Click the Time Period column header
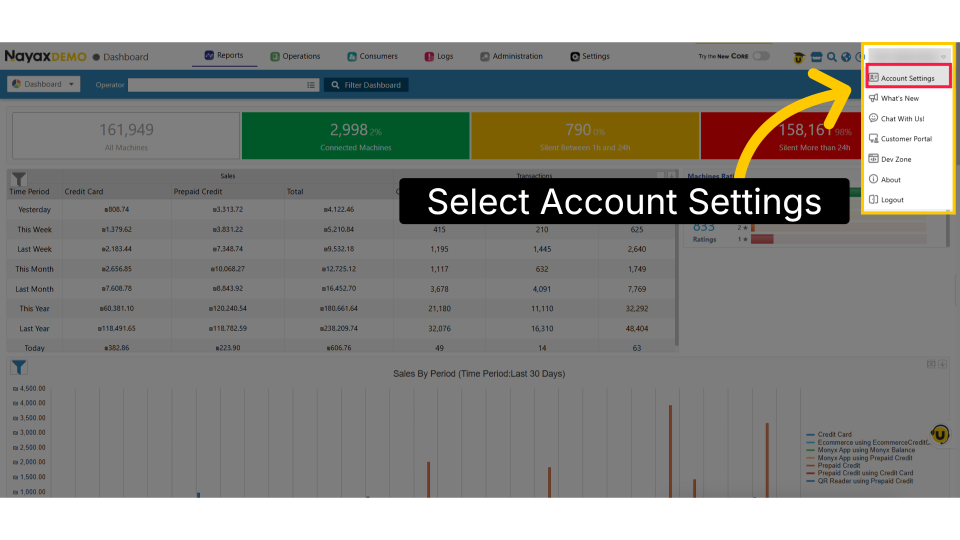Viewport: 960px width, 540px height. (x=29, y=192)
